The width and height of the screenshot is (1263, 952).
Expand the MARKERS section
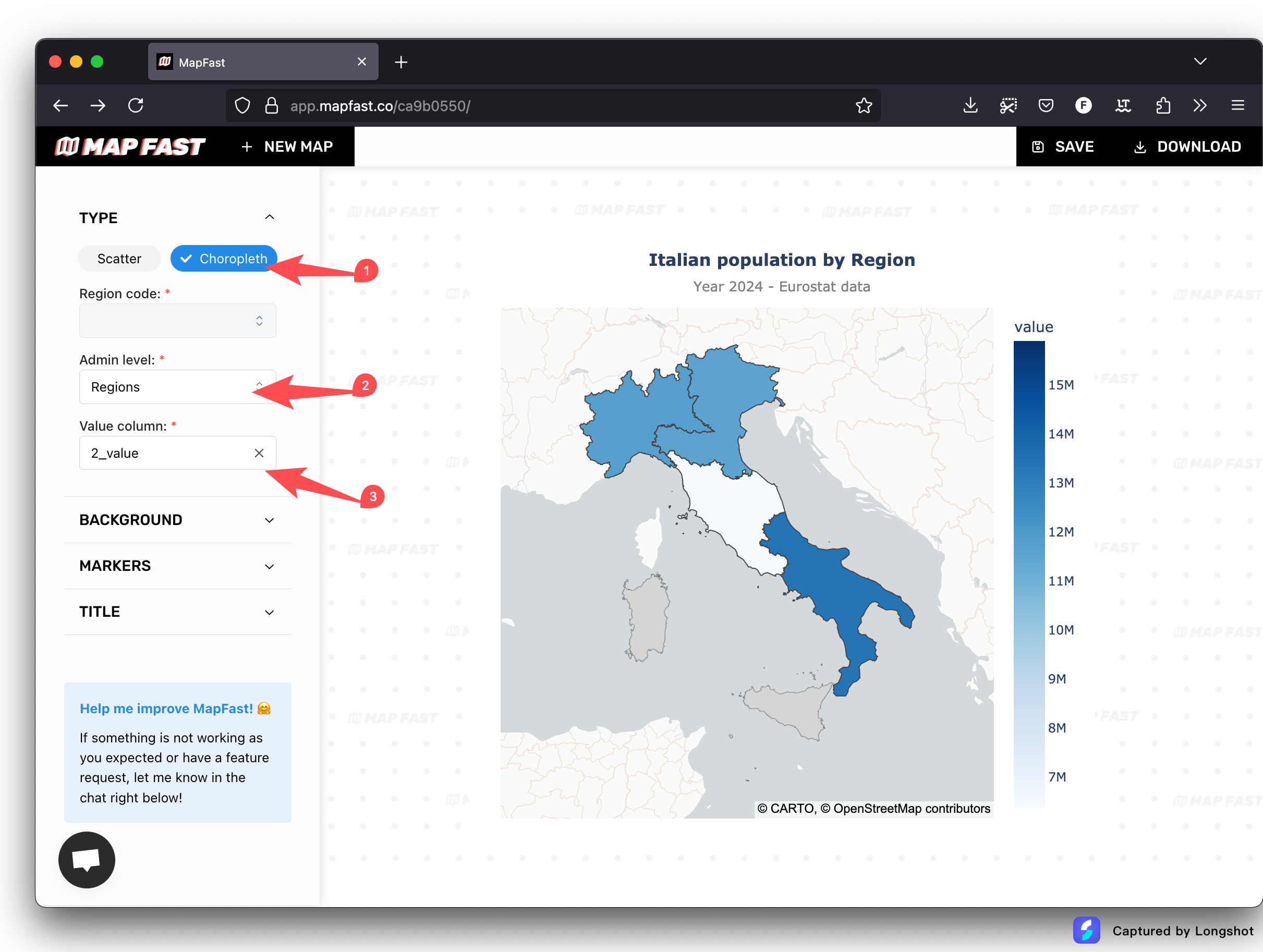coord(178,566)
